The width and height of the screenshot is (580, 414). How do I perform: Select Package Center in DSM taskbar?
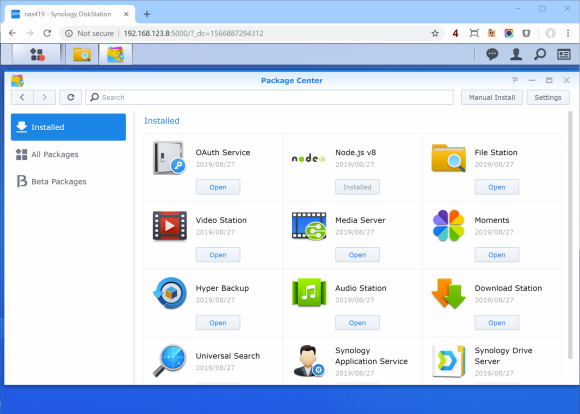point(115,54)
